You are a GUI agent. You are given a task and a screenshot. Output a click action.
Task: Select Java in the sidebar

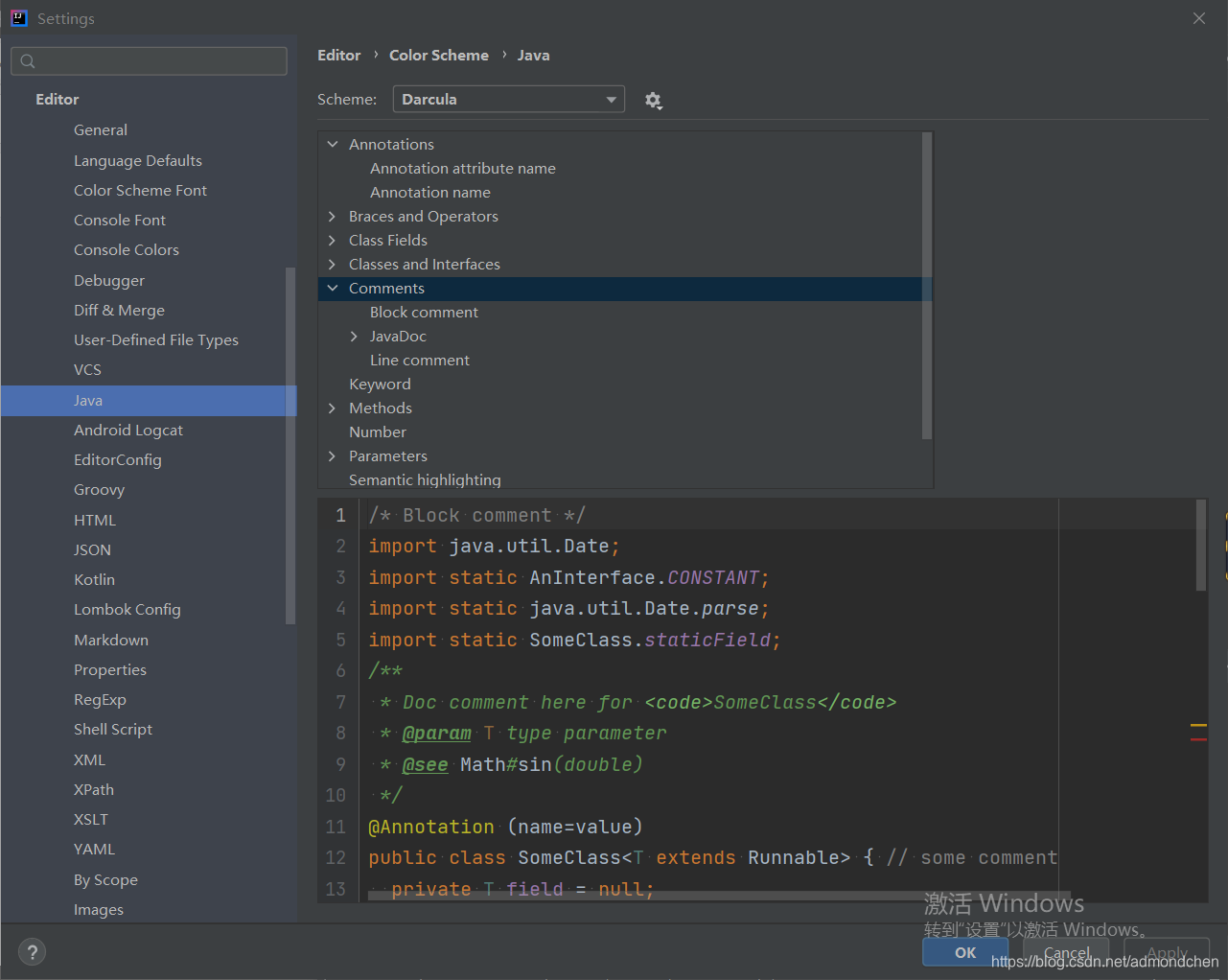149,400
